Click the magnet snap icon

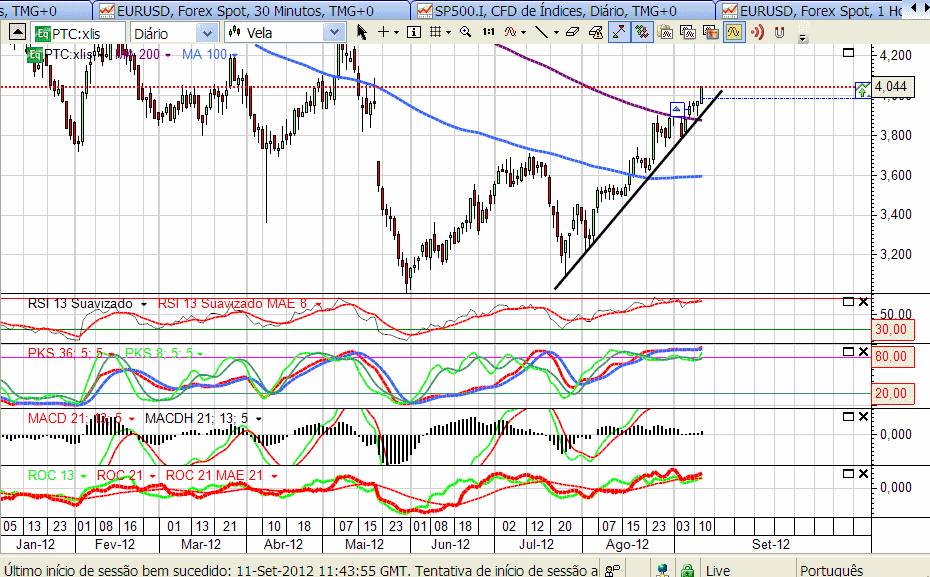coord(779,32)
